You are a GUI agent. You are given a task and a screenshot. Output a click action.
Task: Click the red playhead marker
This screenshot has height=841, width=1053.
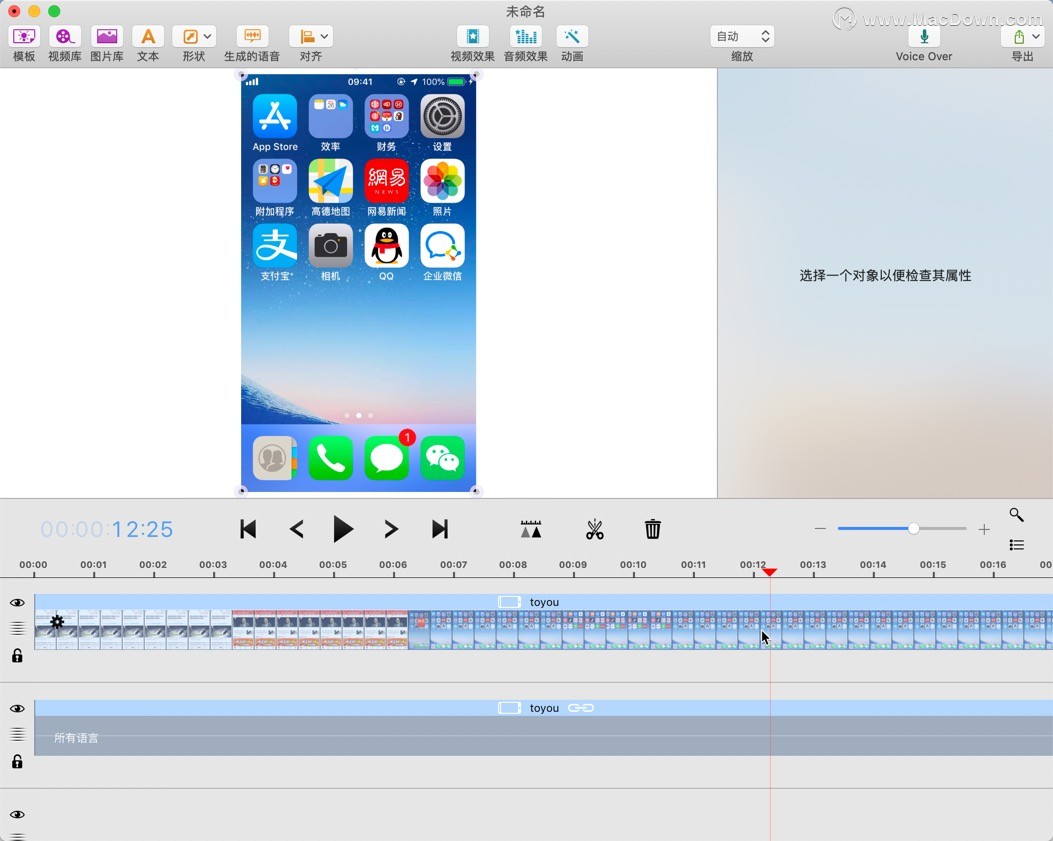click(770, 572)
